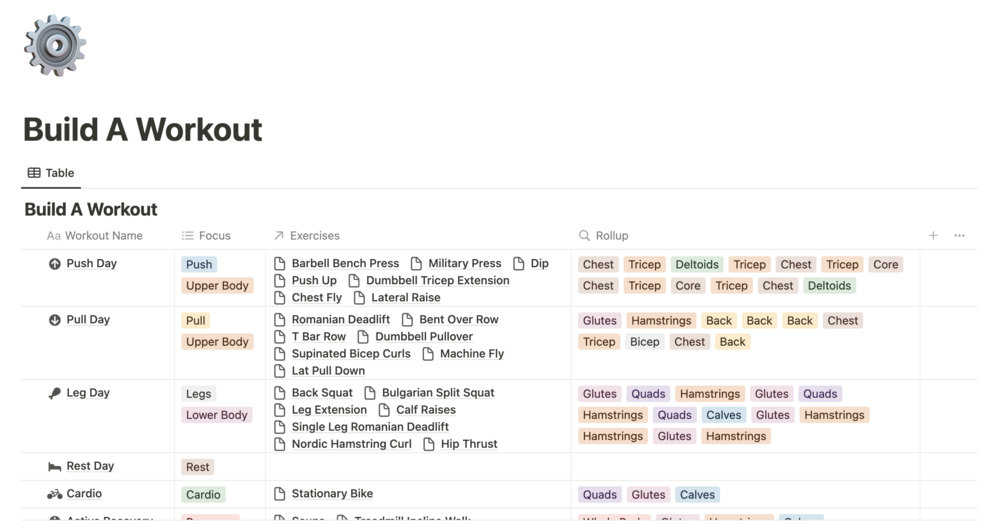This screenshot has height=532, width=1005.
Task: Open the Military Press exercise
Action: click(465, 263)
